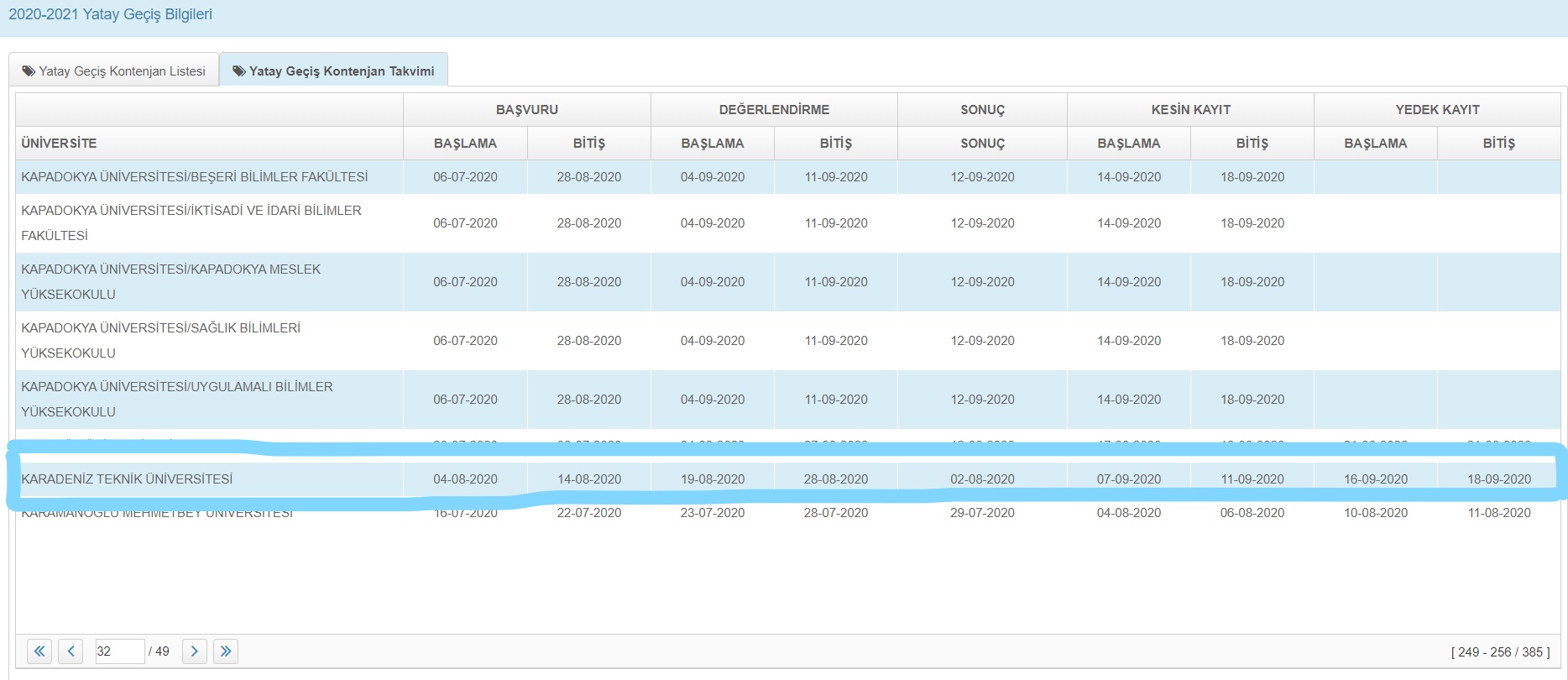Go to the previous page

pos(71,651)
